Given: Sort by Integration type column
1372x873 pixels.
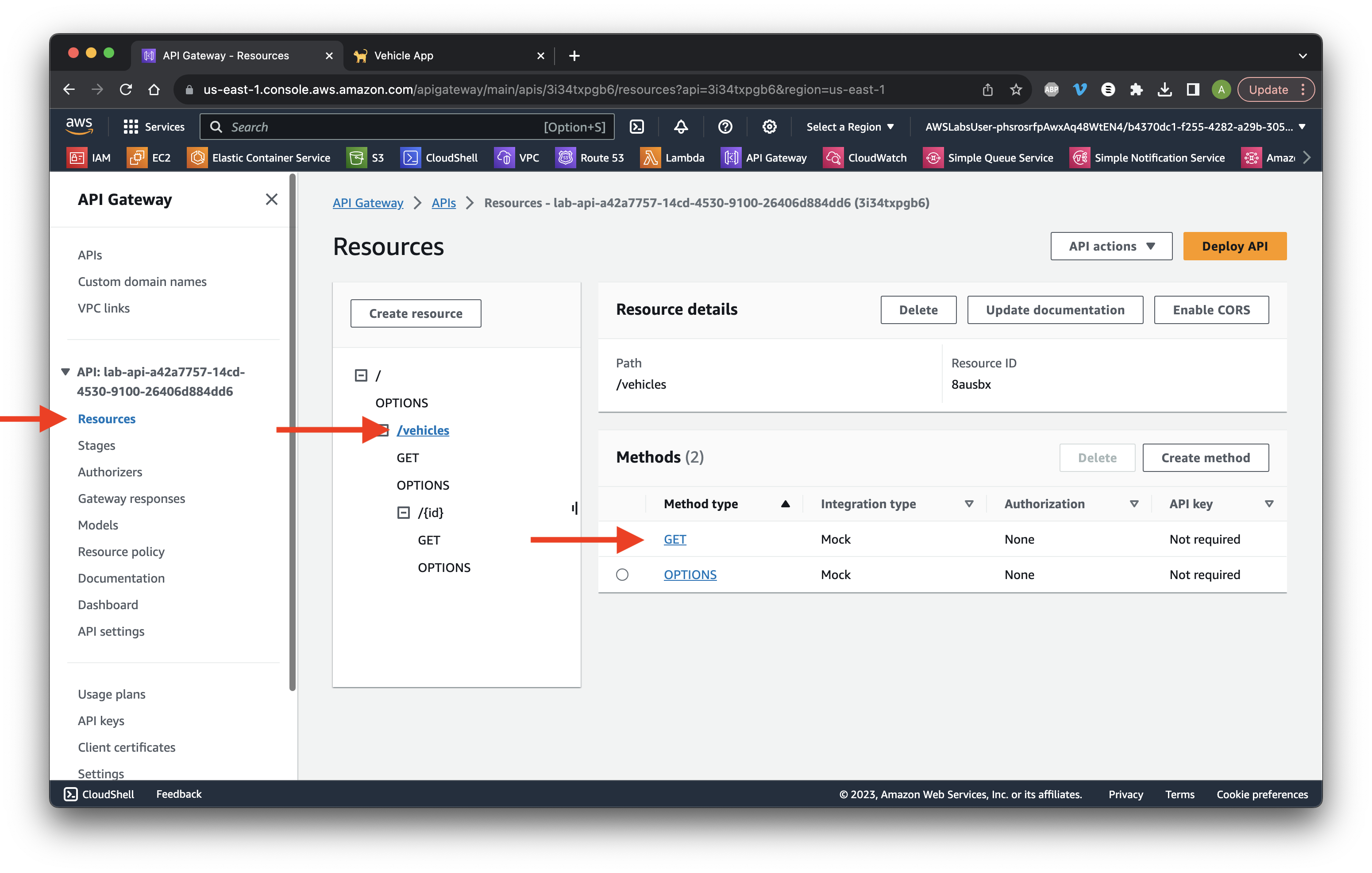Looking at the screenshot, I should (x=897, y=504).
